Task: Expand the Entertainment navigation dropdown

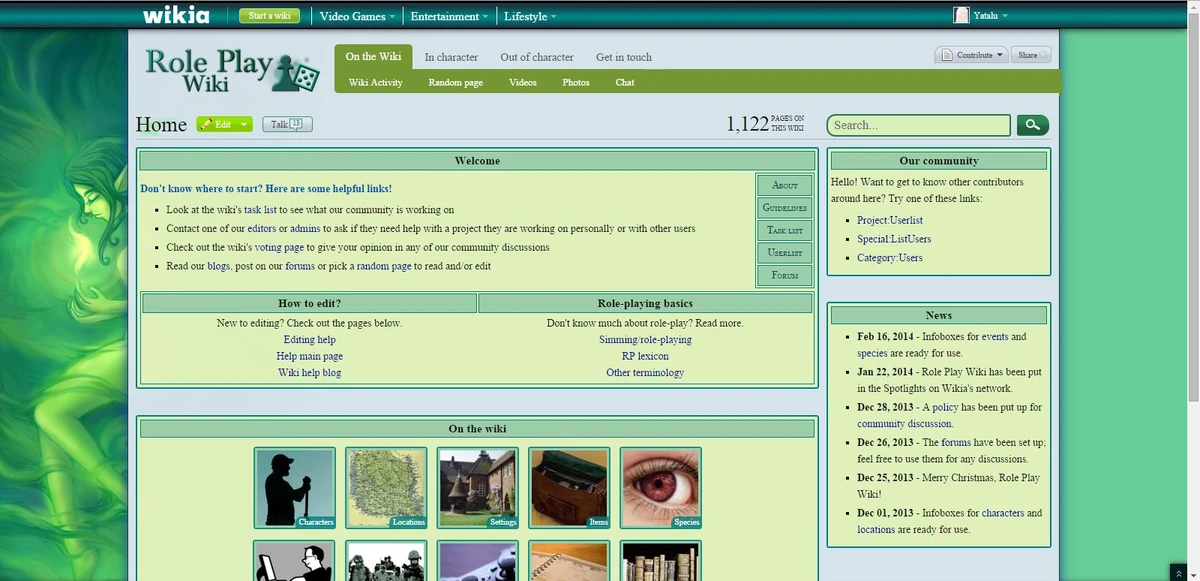Action: coord(447,16)
